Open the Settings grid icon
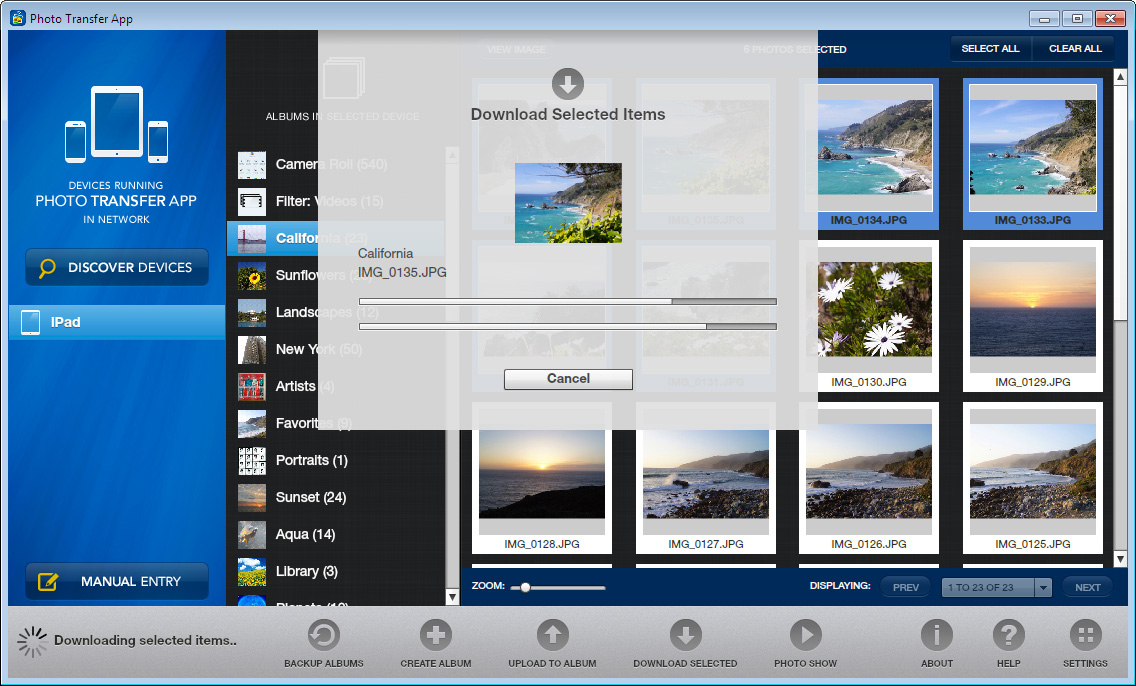Screen dimensions: 1136x686 [x=1085, y=636]
